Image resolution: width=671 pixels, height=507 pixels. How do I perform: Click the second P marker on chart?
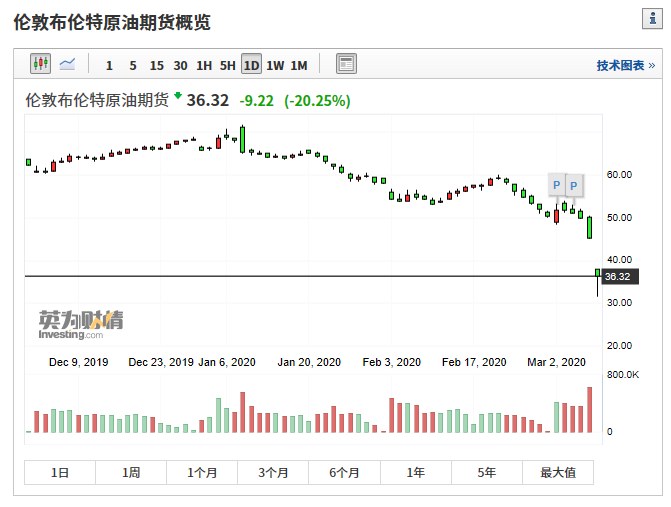(574, 185)
